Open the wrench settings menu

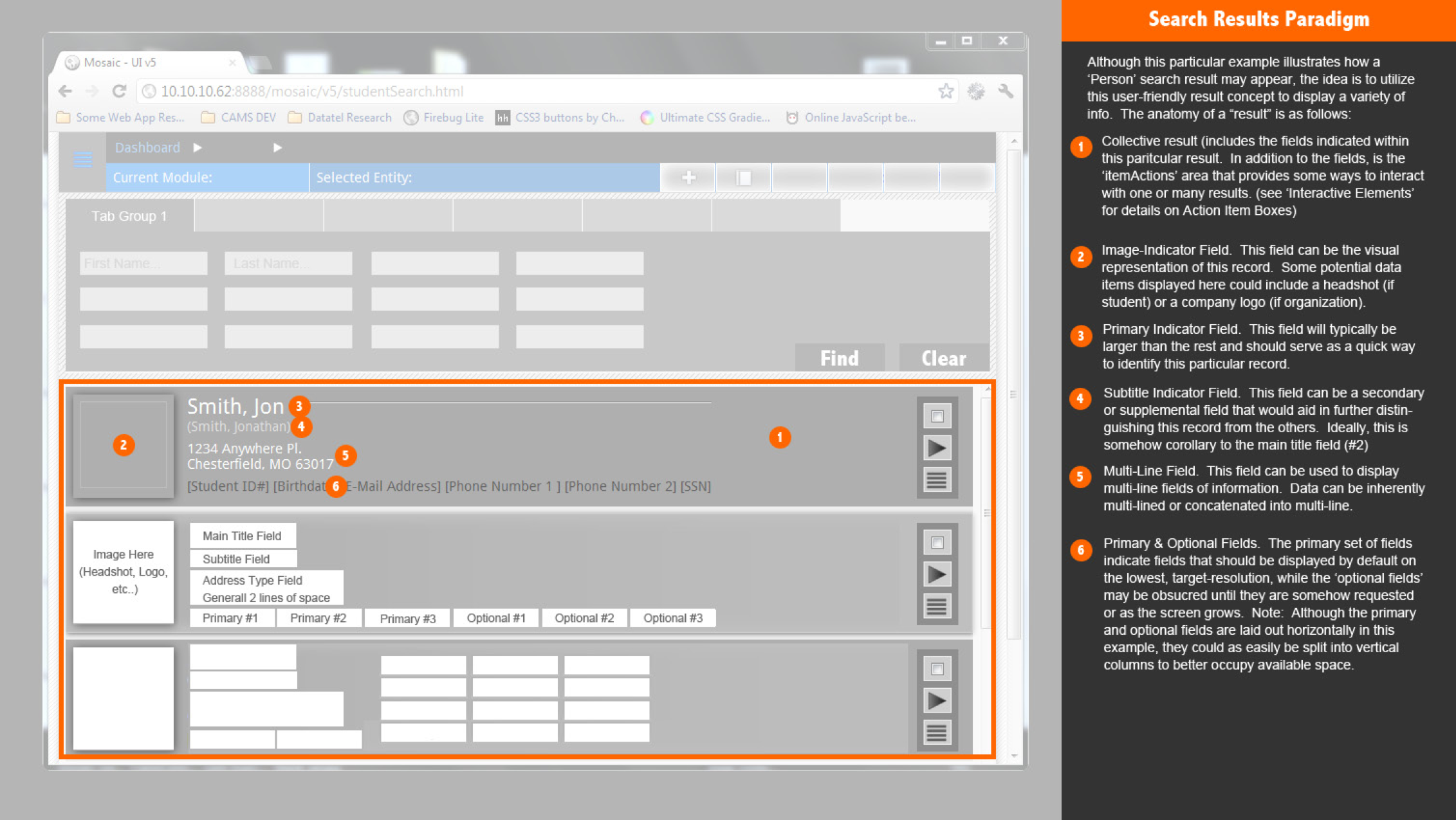point(1006,91)
